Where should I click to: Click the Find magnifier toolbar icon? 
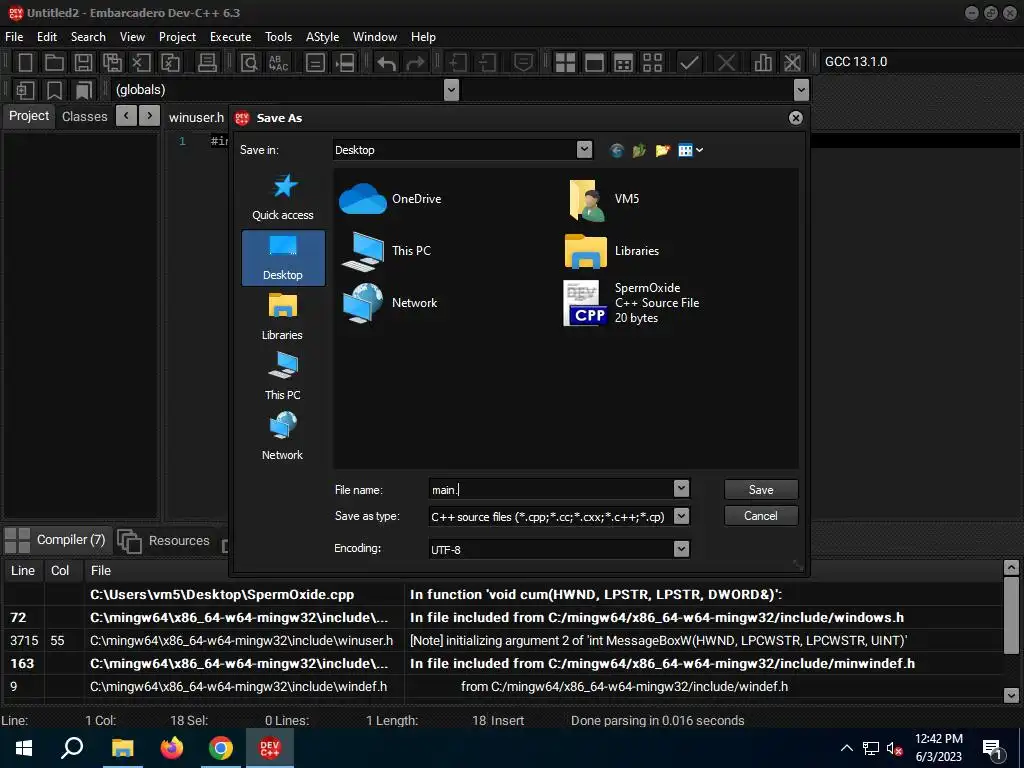coord(249,62)
